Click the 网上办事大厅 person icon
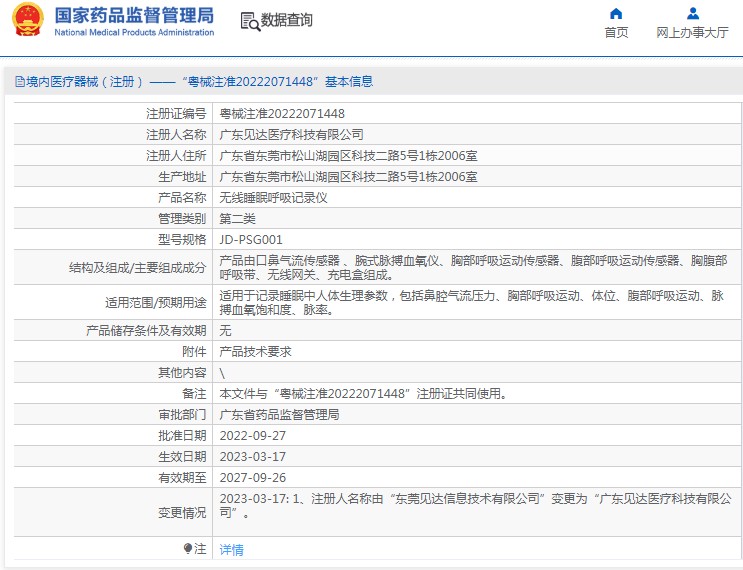Screen dimensions: 743x570 click(692, 14)
